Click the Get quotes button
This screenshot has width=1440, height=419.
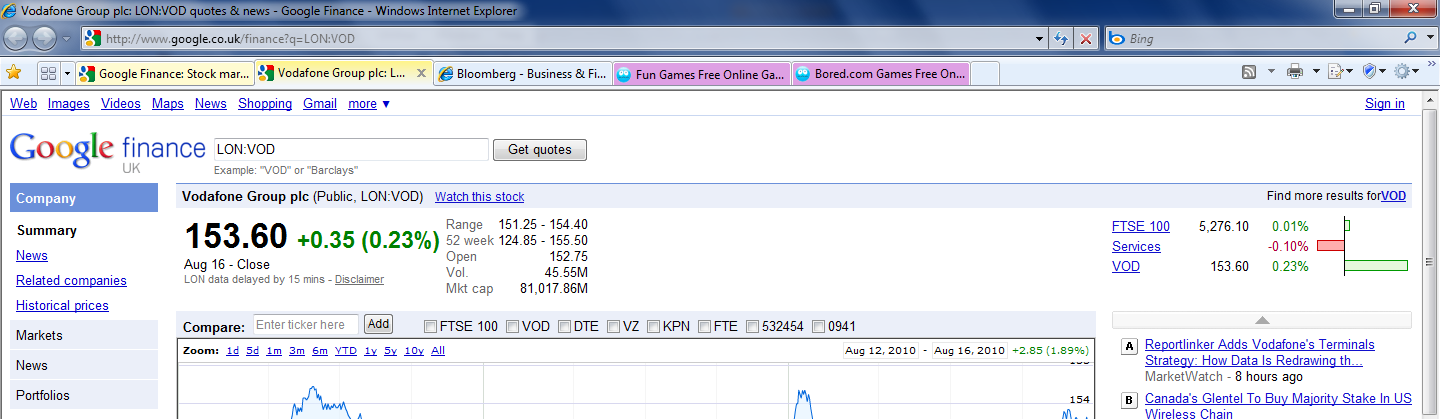[x=540, y=150]
